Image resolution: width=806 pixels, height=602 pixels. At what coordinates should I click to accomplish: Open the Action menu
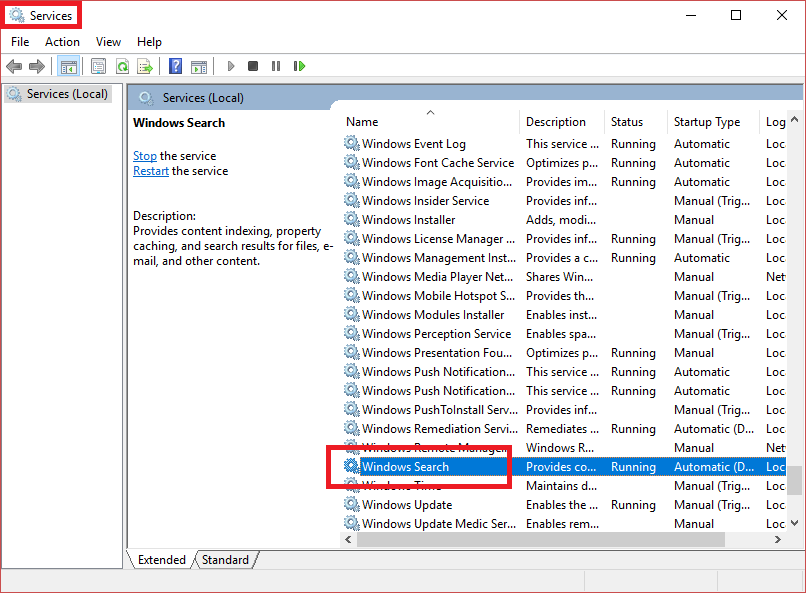click(62, 42)
